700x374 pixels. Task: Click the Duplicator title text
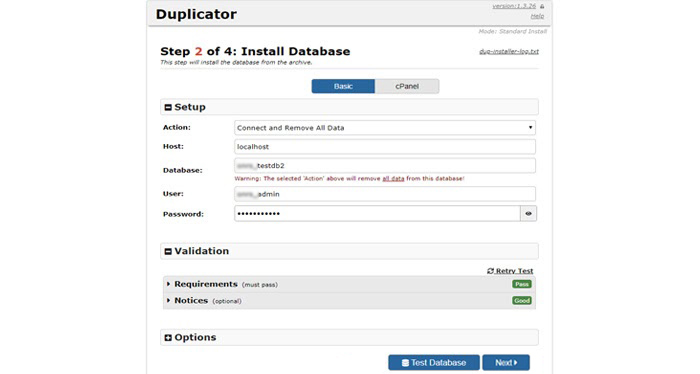(196, 14)
